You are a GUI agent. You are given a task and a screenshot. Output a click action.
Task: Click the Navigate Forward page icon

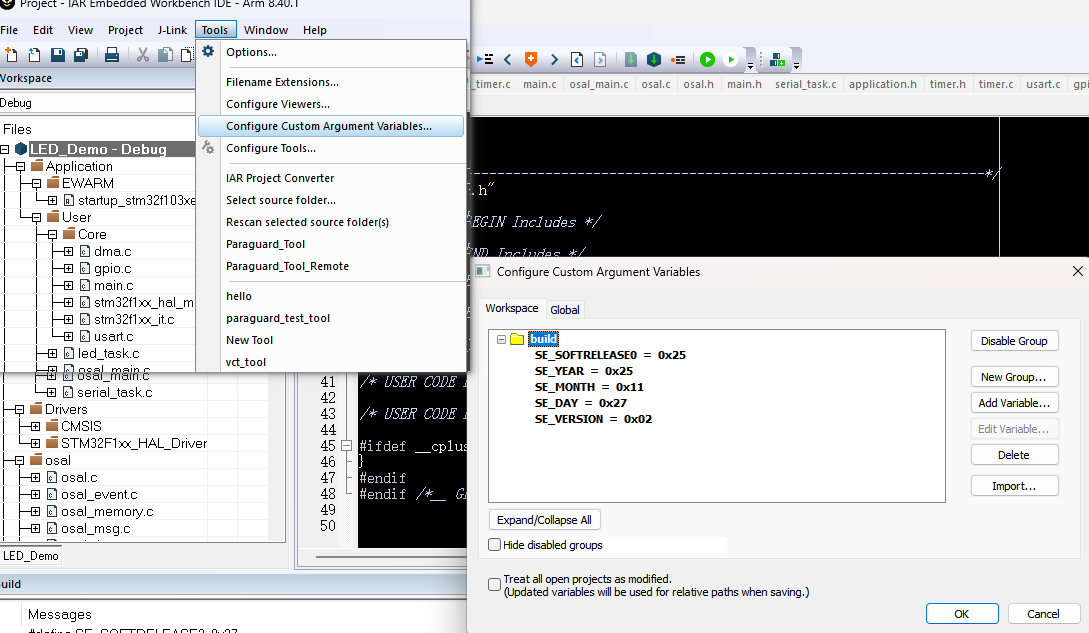click(x=600, y=59)
